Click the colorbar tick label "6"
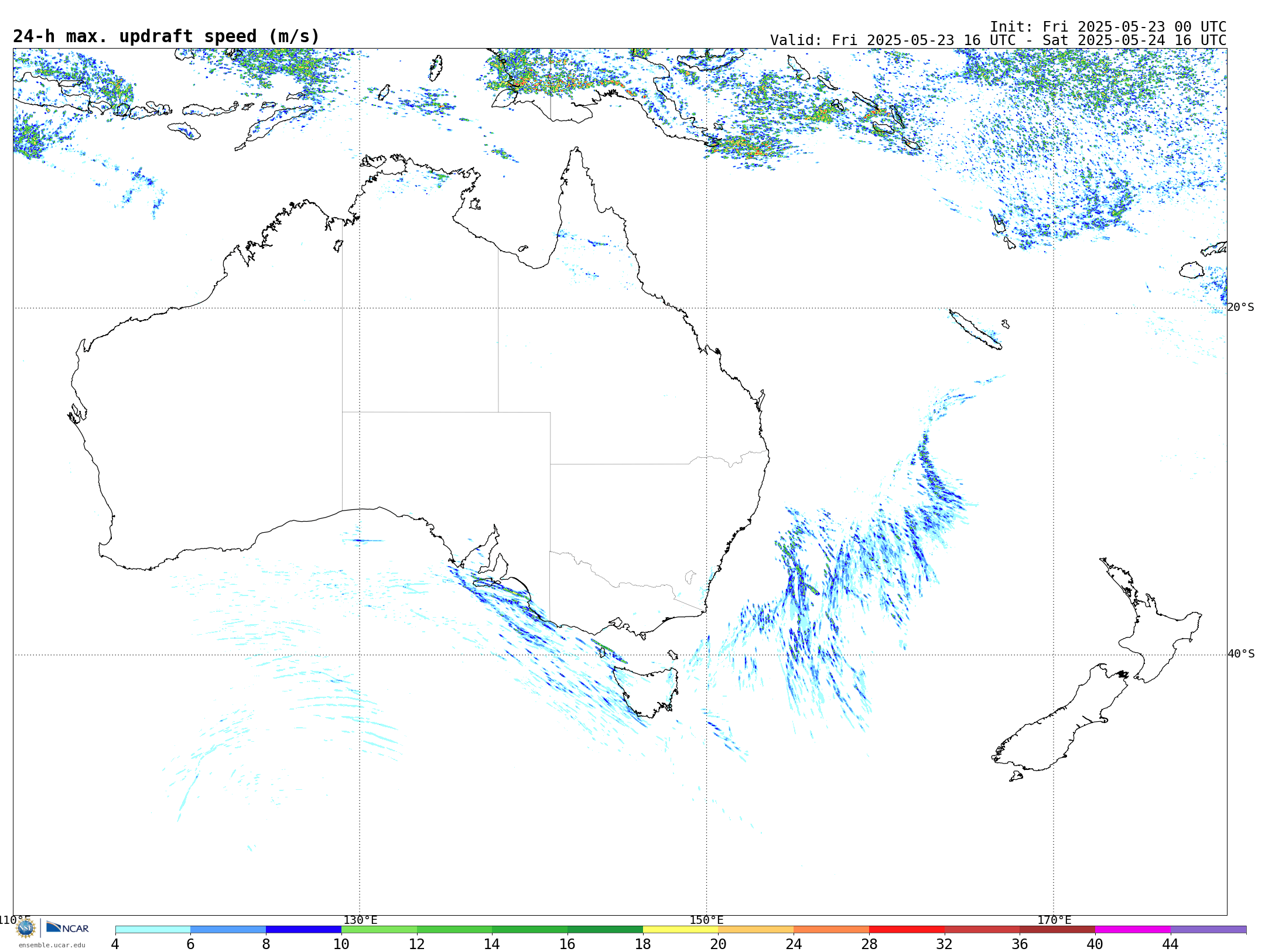This screenshot has width=1265, height=952. coord(190,944)
